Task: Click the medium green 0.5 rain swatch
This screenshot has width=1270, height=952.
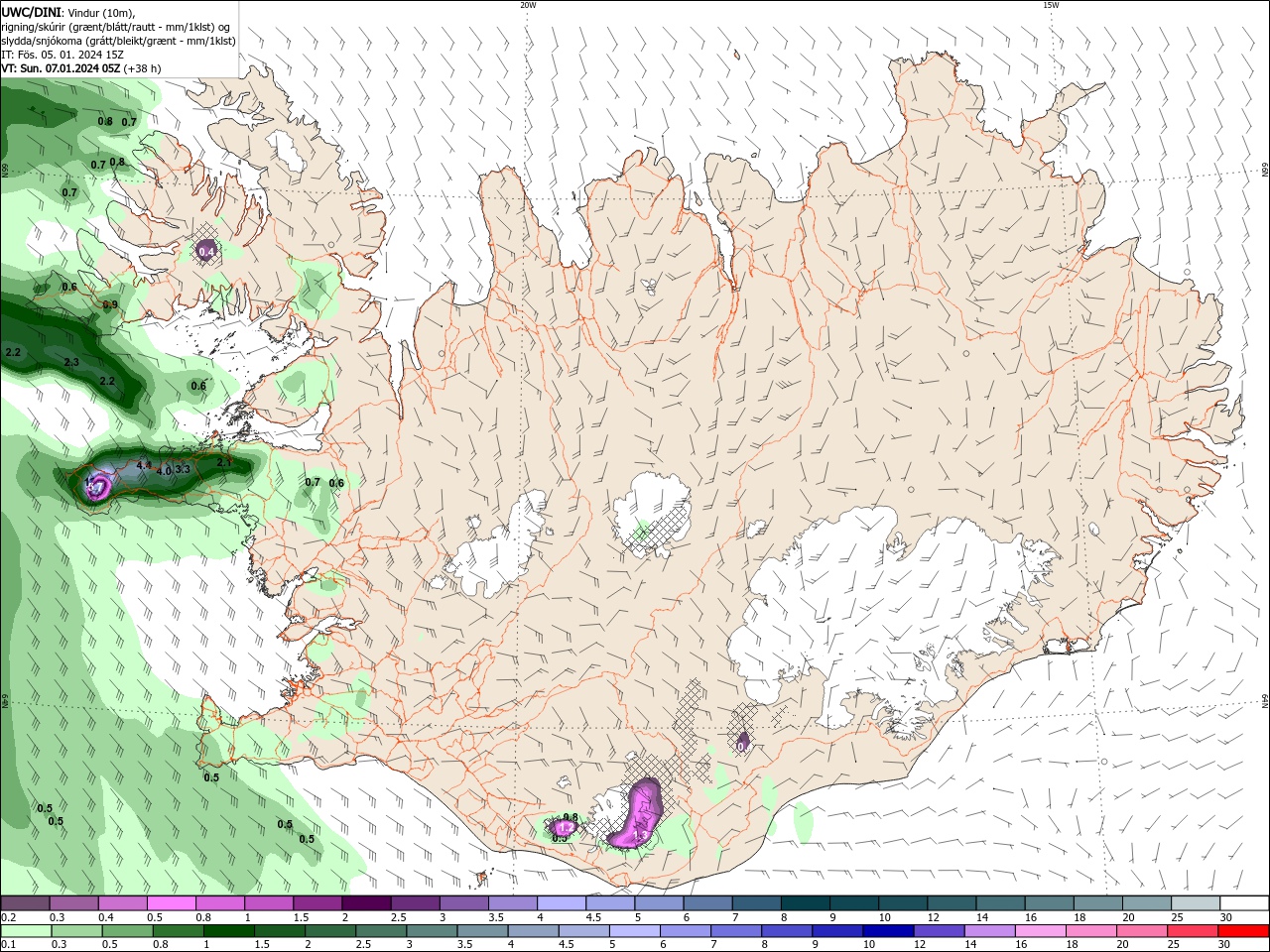Action: point(127,931)
